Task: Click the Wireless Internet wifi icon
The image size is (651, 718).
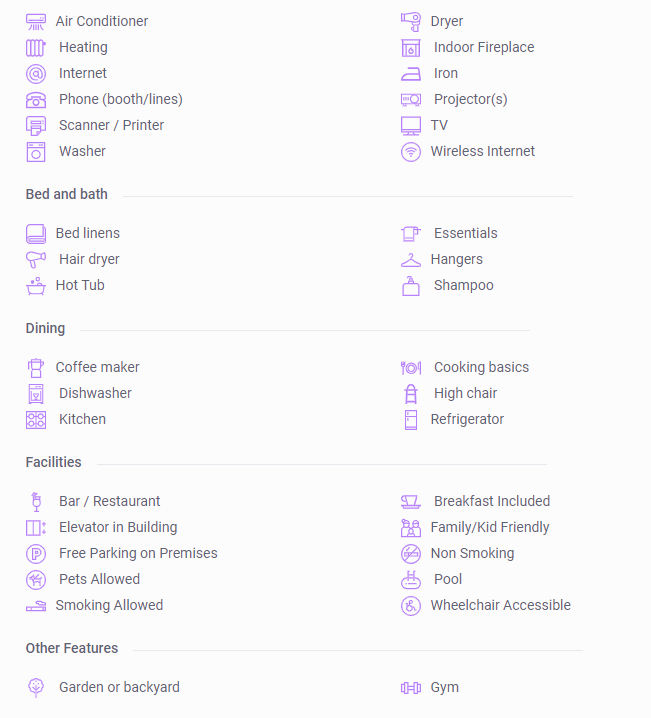Action: (411, 152)
